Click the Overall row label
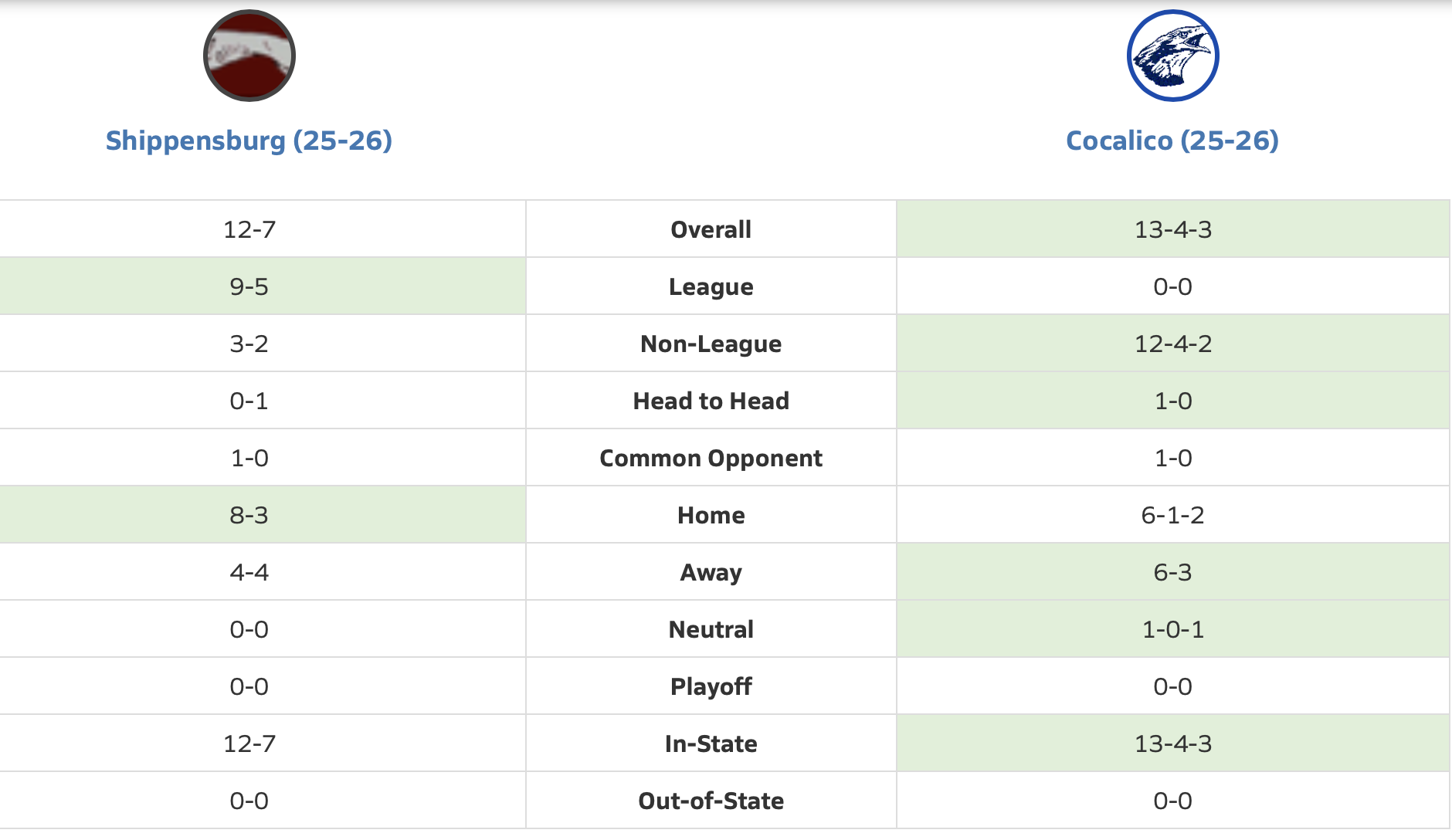This screenshot has height=840, width=1452. point(711,229)
